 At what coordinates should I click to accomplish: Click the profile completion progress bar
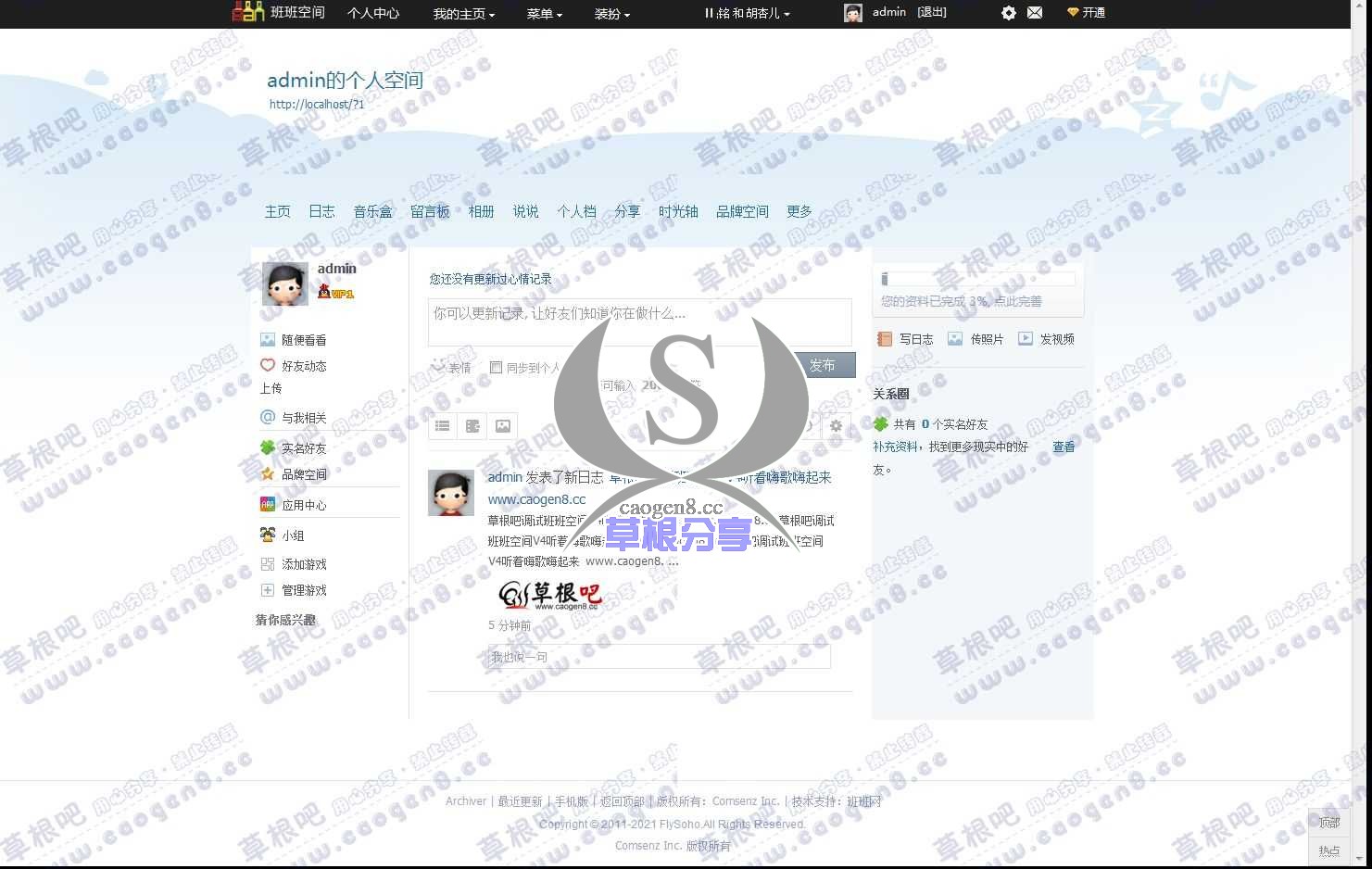(977, 278)
